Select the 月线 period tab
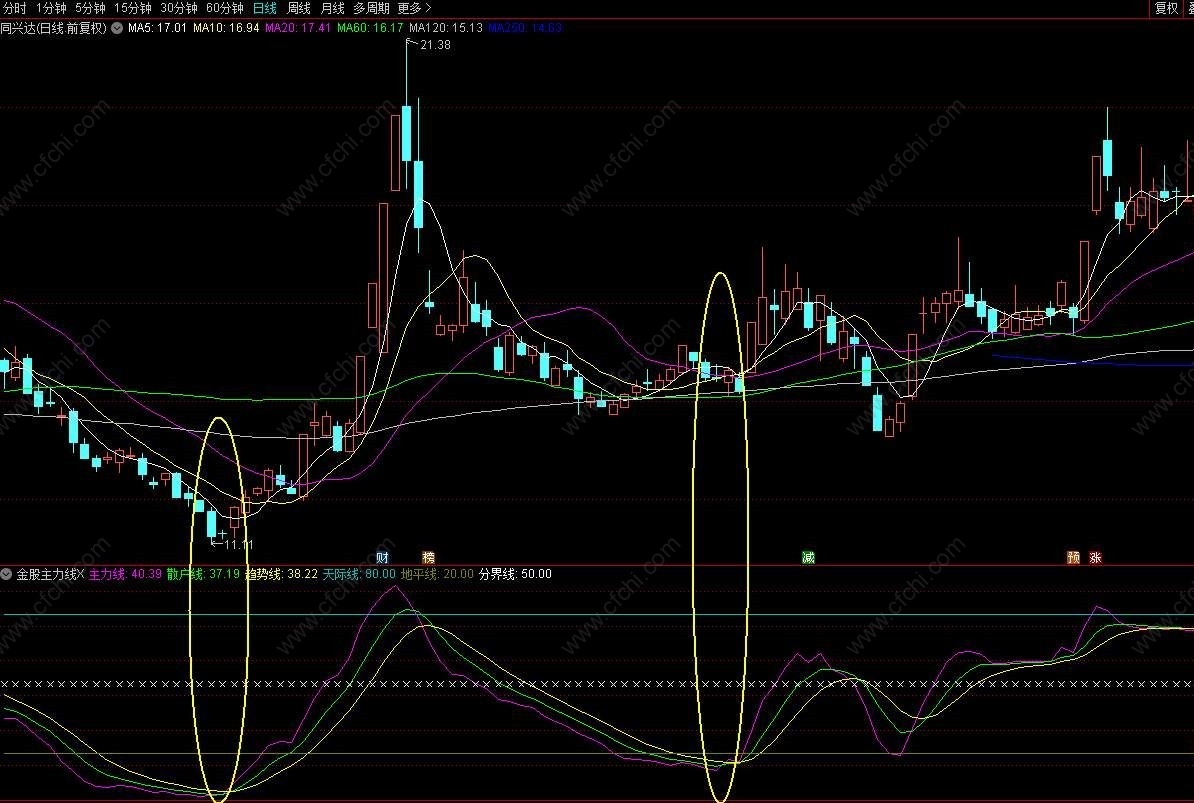Screen dimensions: 1194x803 point(332,8)
